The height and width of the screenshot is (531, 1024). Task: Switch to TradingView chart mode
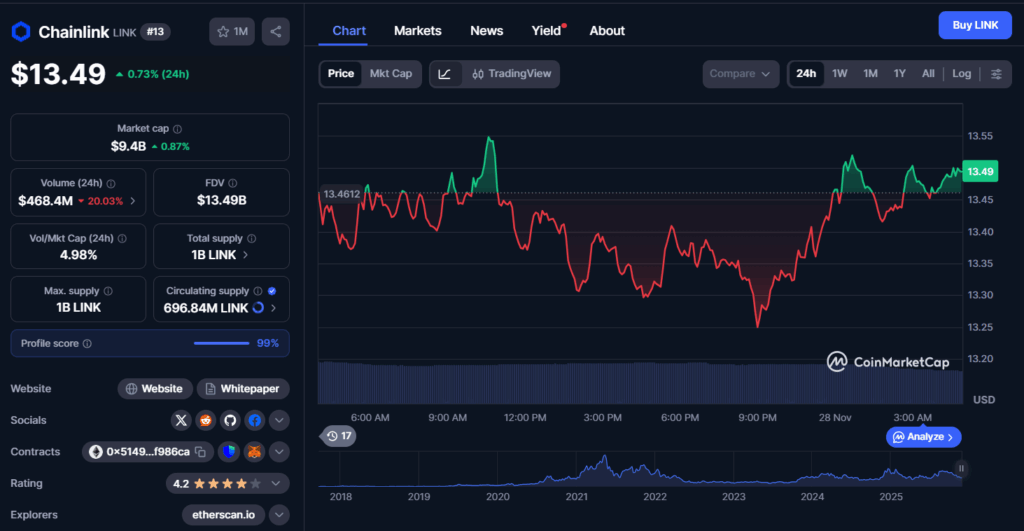(512, 74)
